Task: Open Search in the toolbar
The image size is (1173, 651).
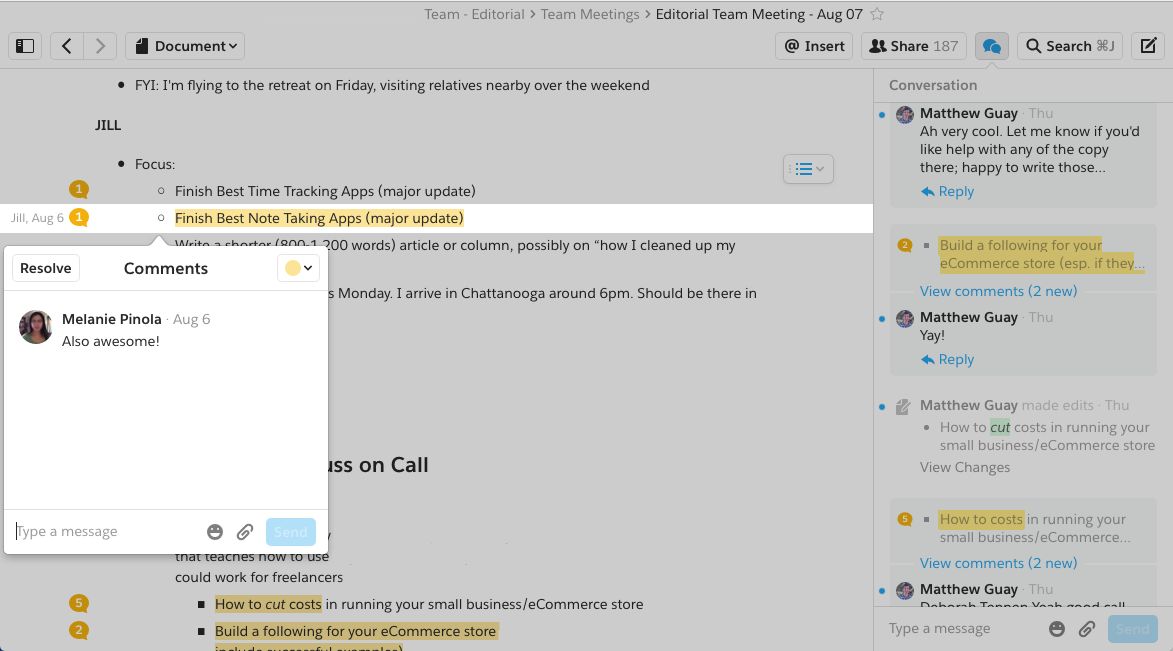Action: [1069, 46]
